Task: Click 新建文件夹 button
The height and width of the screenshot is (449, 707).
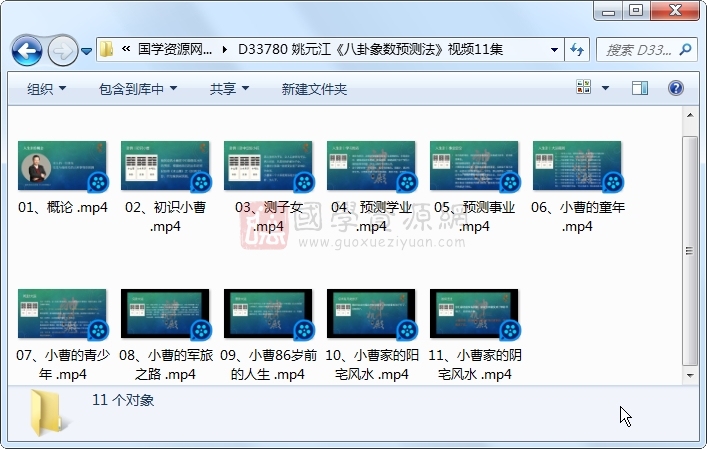Action: [x=314, y=89]
